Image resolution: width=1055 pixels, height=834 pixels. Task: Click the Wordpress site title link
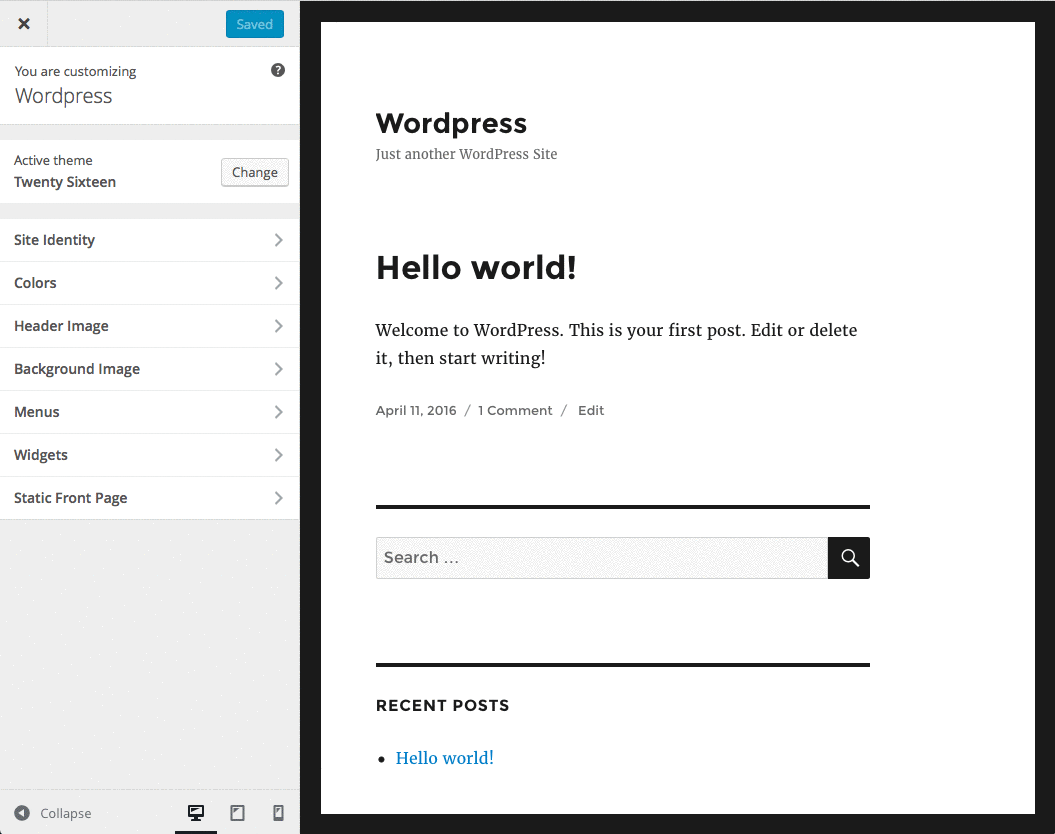(x=451, y=123)
